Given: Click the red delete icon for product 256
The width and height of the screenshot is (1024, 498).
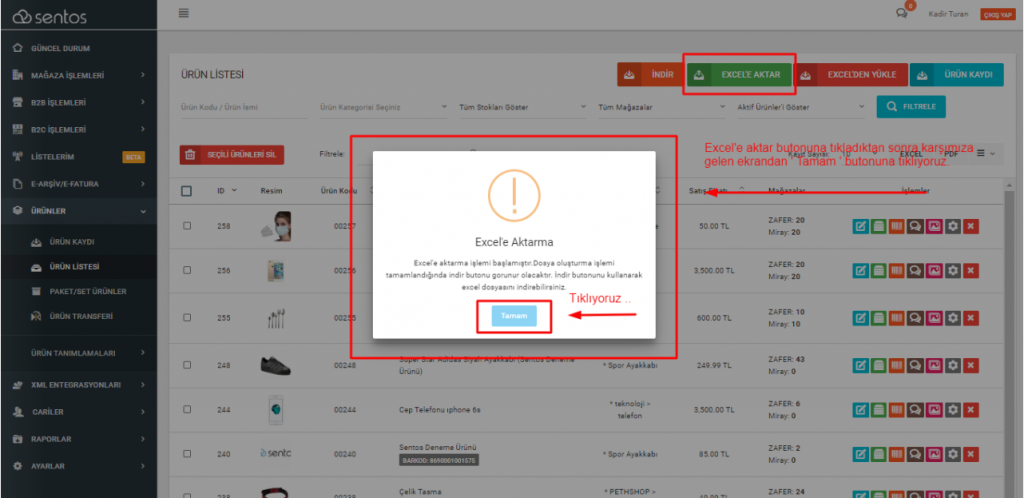Looking at the screenshot, I should click(x=970, y=271).
